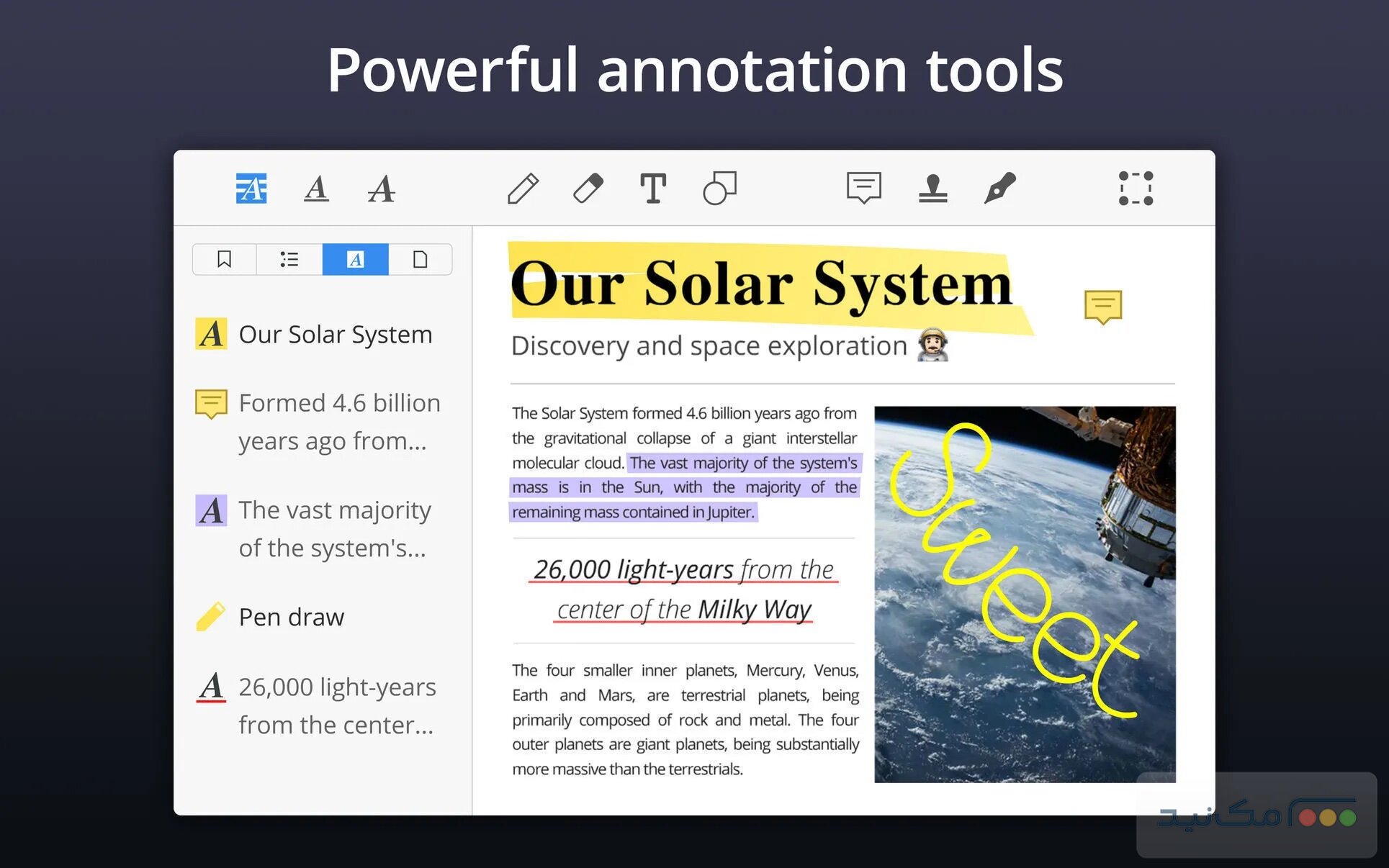Select the underline text tool
Image resolution: width=1389 pixels, height=868 pixels.
pos(316,189)
